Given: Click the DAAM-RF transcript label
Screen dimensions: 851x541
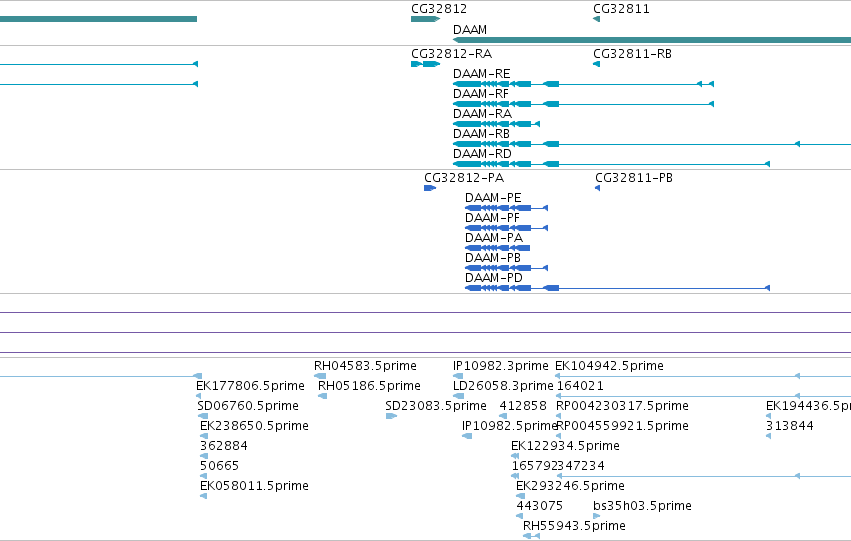Looking at the screenshot, I should [481, 94].
